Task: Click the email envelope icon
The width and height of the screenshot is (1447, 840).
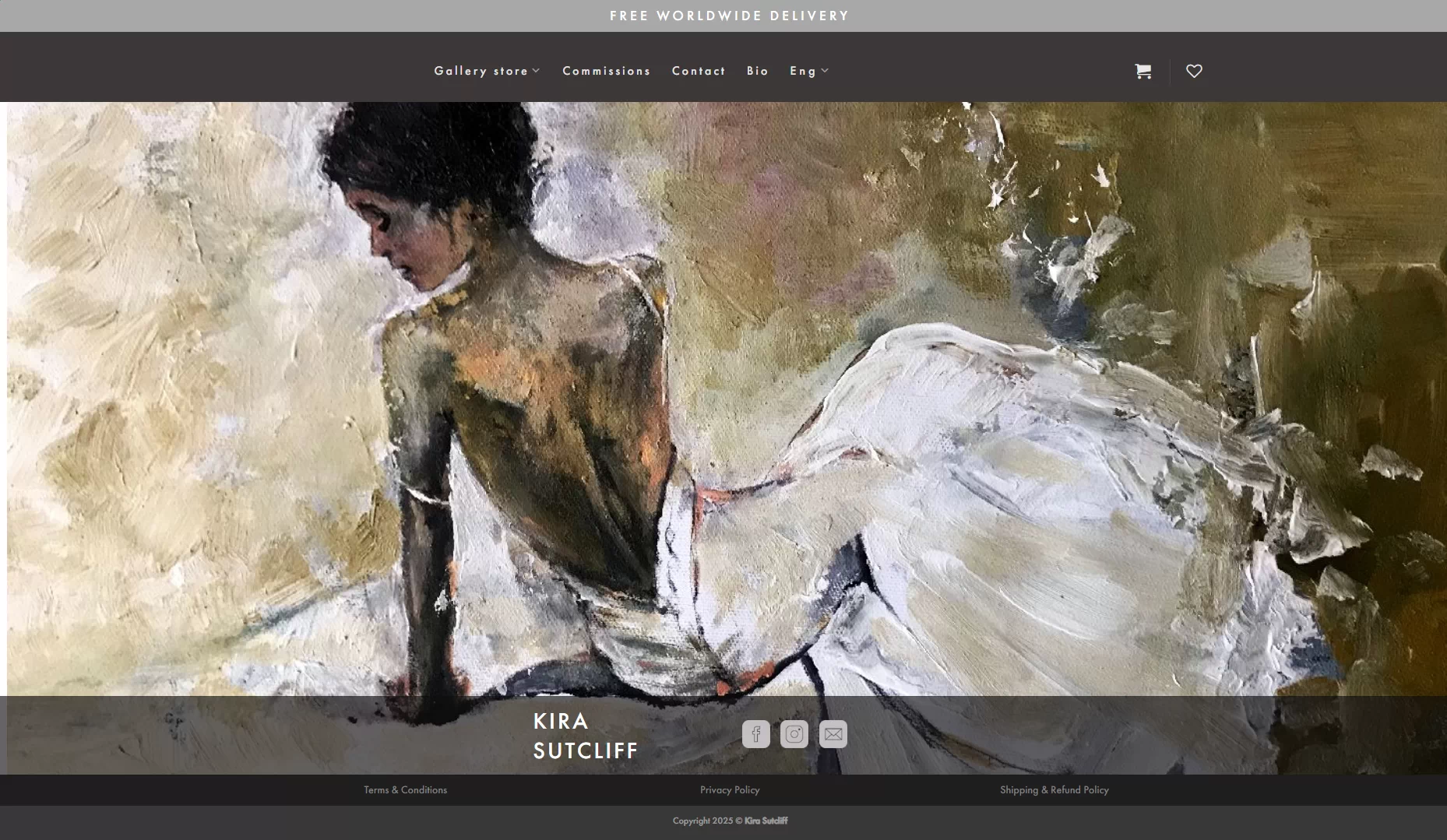Action: pos(833,734)
